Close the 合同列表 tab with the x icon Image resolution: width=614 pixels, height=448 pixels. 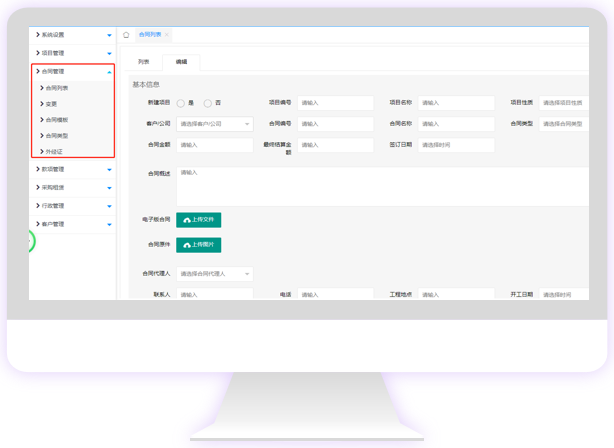click(167, 35)
